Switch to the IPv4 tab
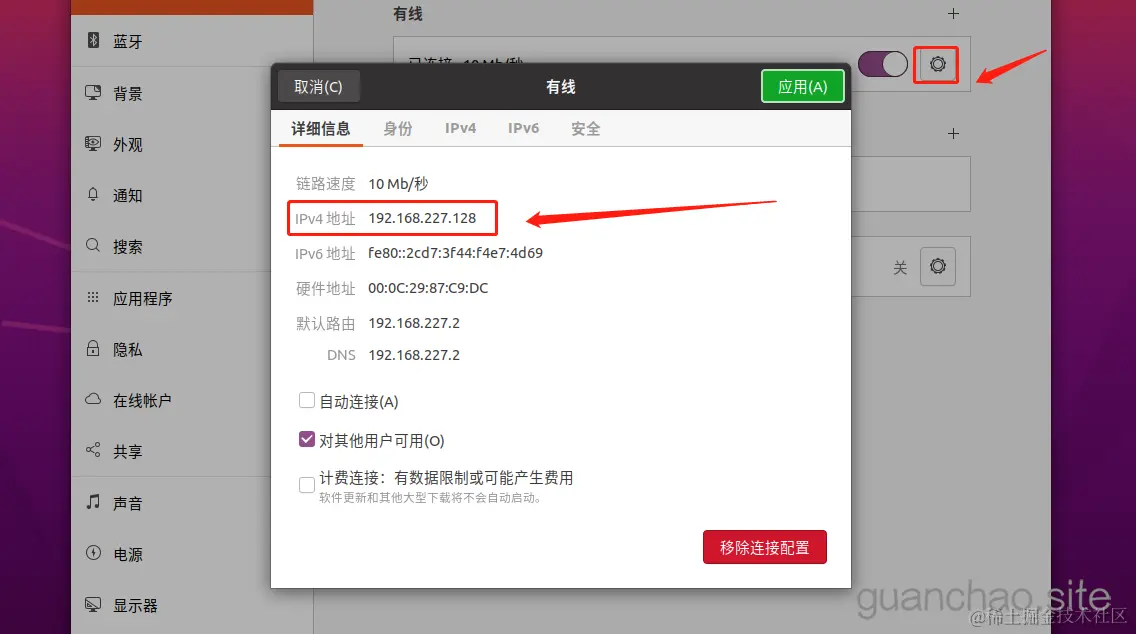Screen dimensions: 1136x634 (460, 128)
